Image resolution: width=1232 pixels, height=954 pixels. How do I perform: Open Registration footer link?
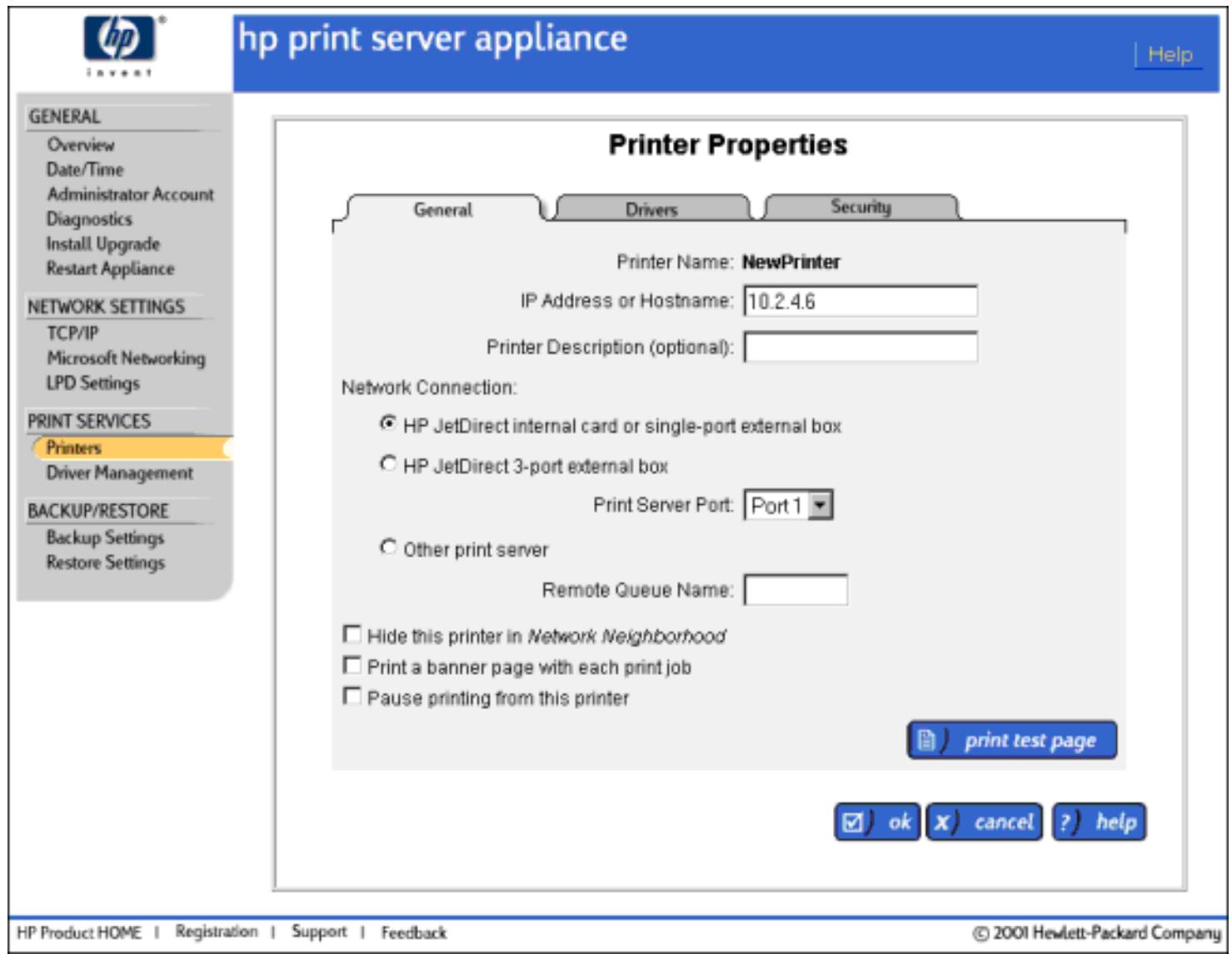[x=217, y=932]
